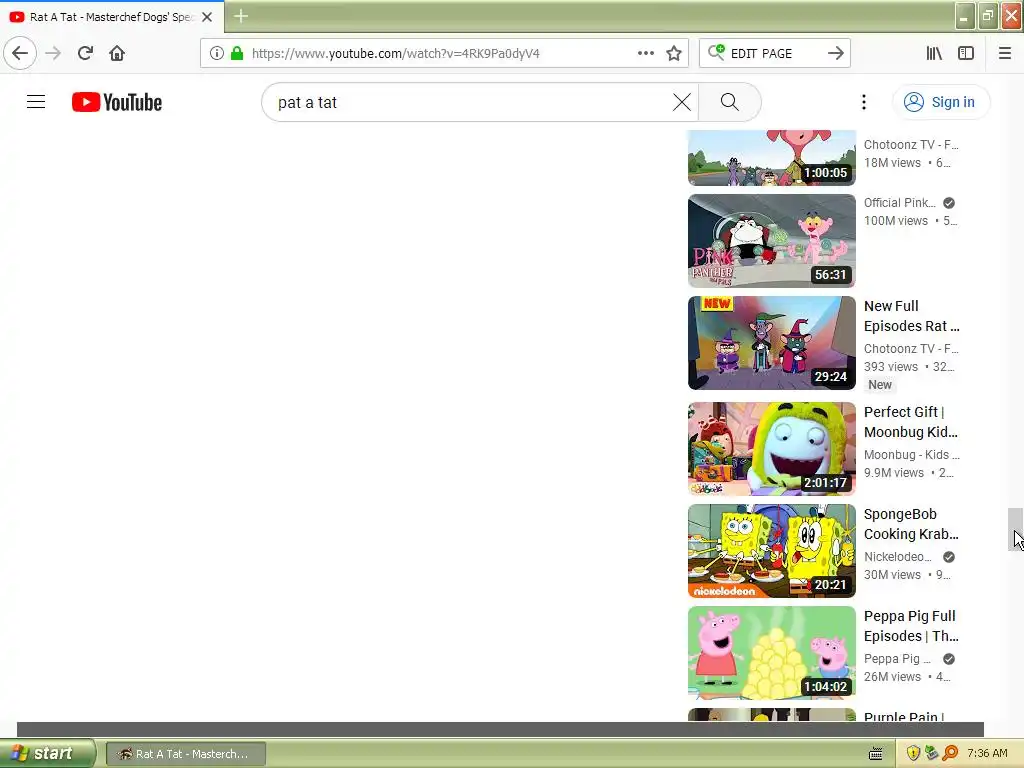Visit the Nickelodeon channel name
The width and height of the screenshot is (1024, 768).
point(897,556)
